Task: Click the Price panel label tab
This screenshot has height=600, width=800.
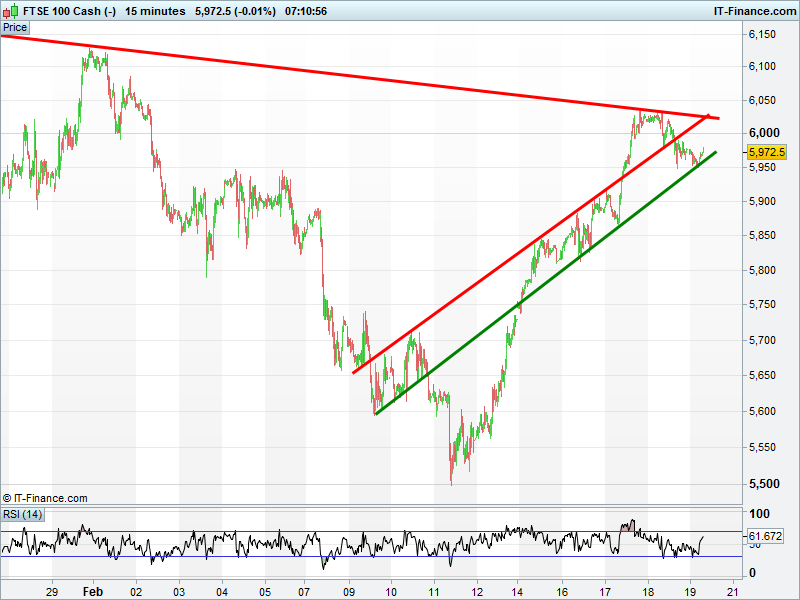Action: 15,28
